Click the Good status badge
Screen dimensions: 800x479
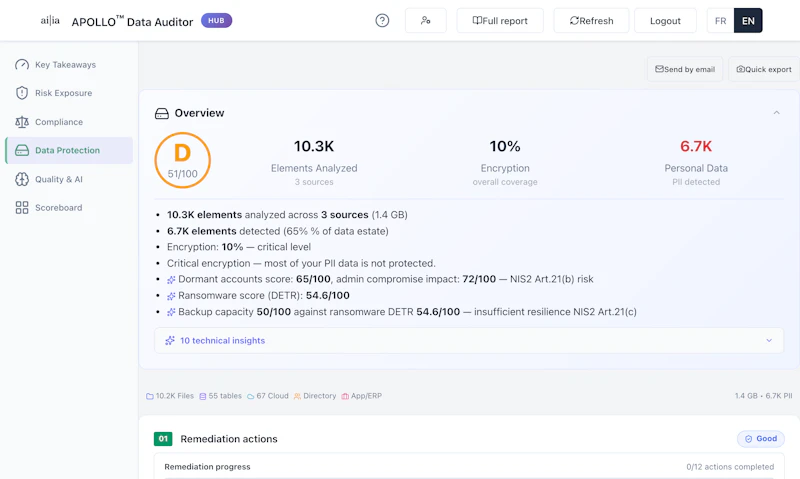[761, 439]
